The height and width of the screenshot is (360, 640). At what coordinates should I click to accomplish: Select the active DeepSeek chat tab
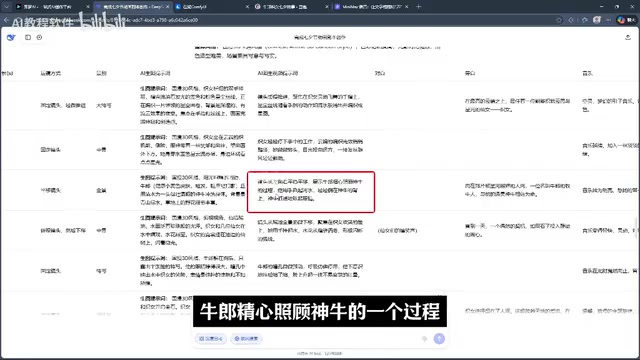coord(133,7)
